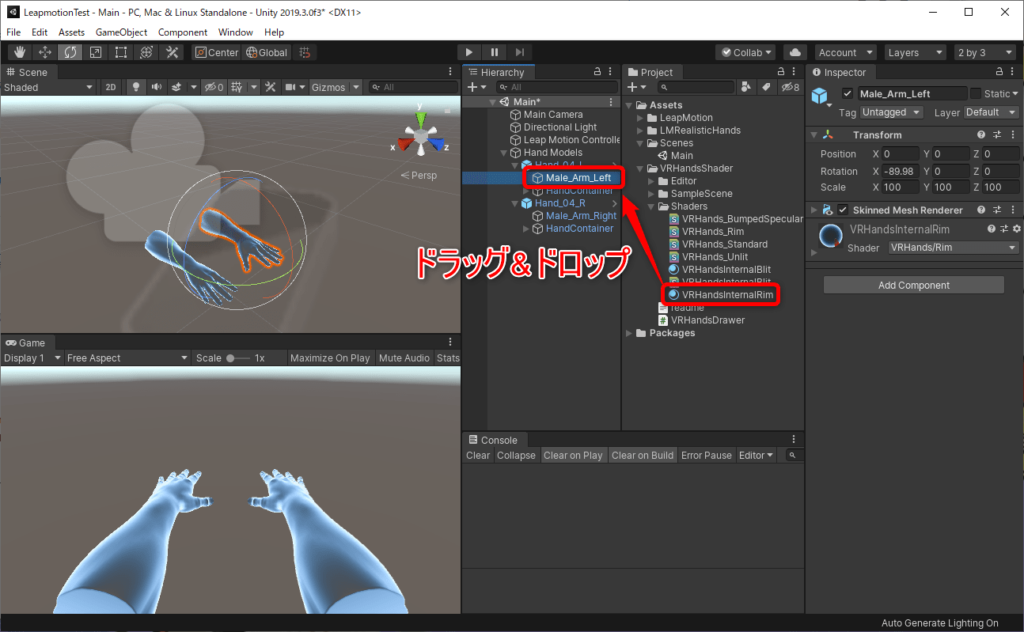The width and height of the screenshot is (1024, 632).
Task: Open the Free Aspect dropdown
Action: click(x=127, y=358)
